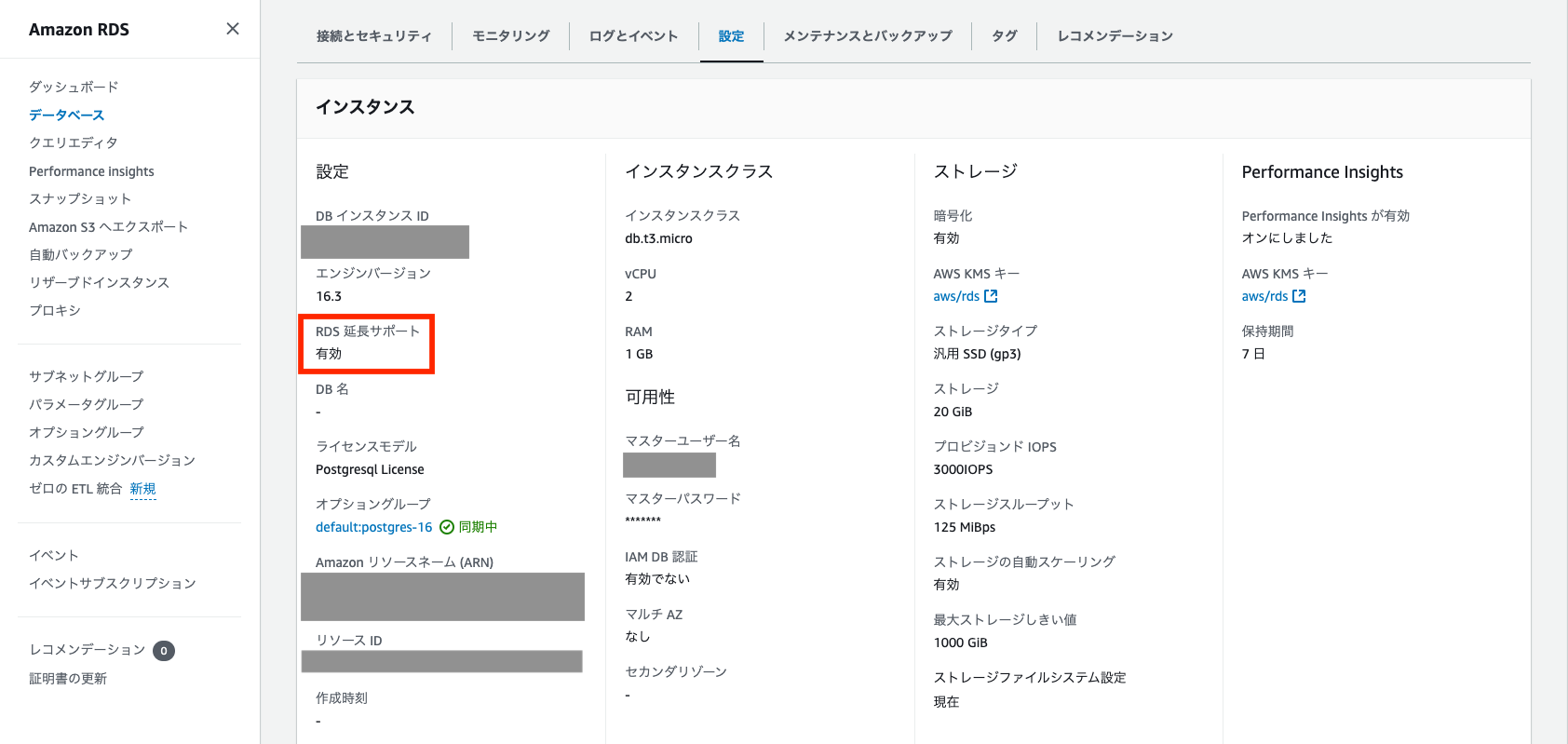Click オンにしました status text
The image size is (1568, 744).
(x=1288, y=238)
